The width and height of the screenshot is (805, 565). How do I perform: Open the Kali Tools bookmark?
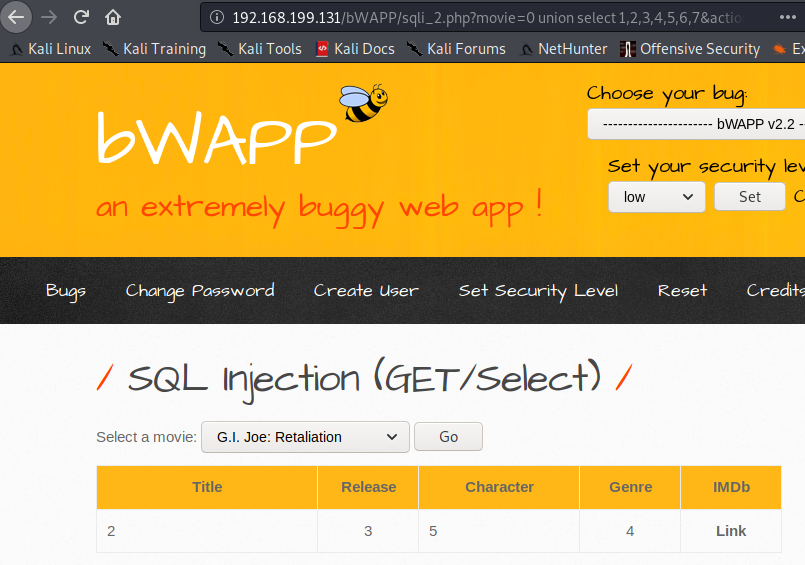260,49
